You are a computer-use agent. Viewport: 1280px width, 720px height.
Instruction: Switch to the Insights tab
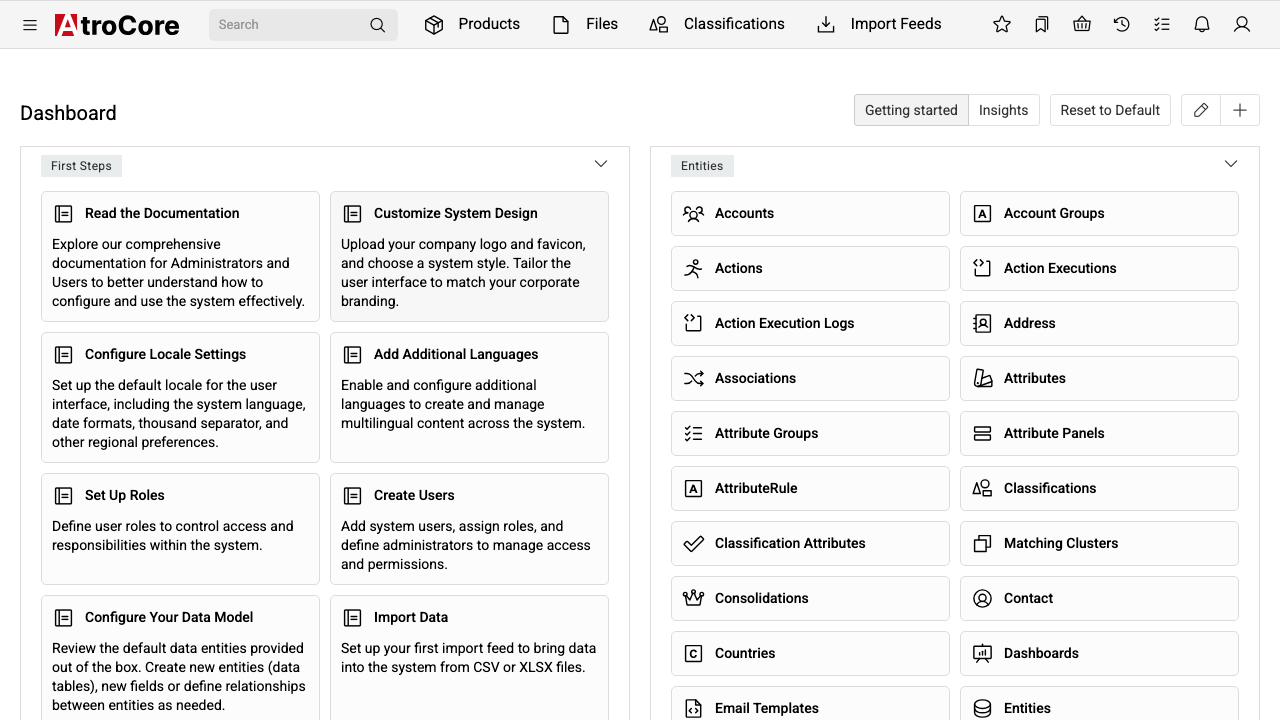tap(1004, 110)
